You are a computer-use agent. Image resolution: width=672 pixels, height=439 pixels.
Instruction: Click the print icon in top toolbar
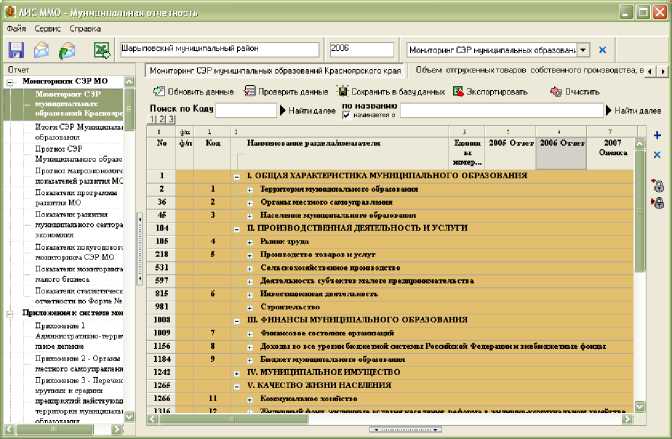pos(43,50)
